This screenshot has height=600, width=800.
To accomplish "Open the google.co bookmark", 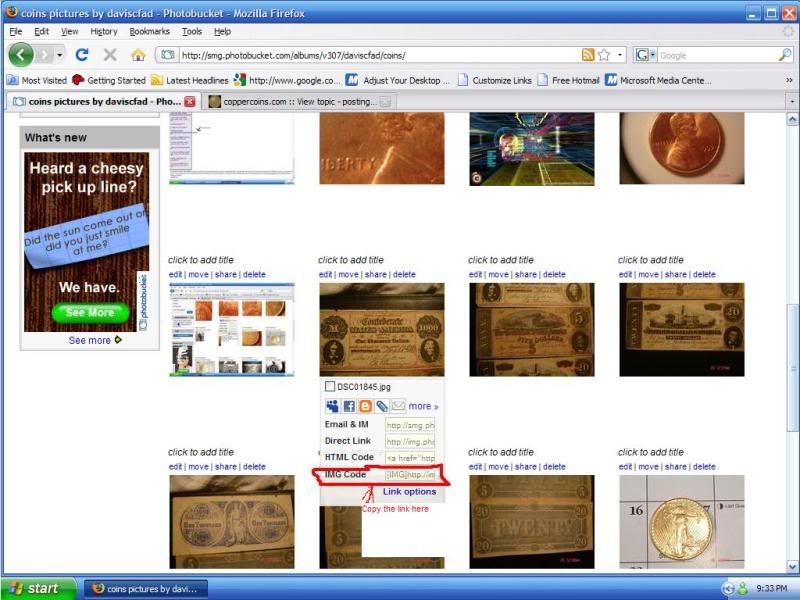I will tap(287, 81).
